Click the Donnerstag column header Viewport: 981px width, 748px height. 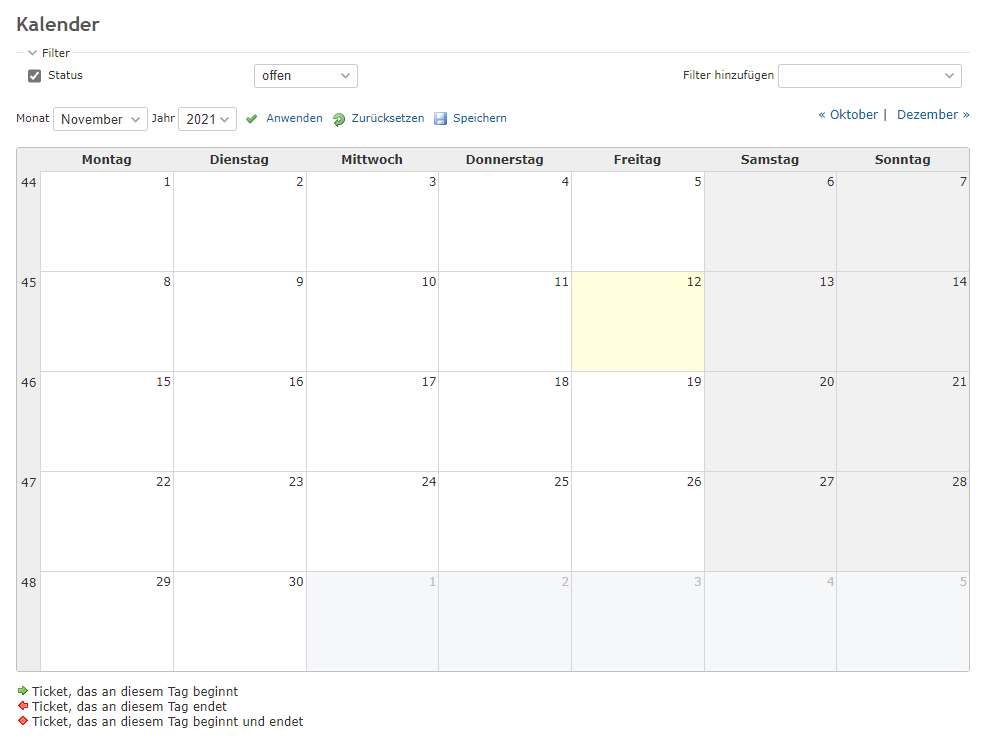[504, 159]
